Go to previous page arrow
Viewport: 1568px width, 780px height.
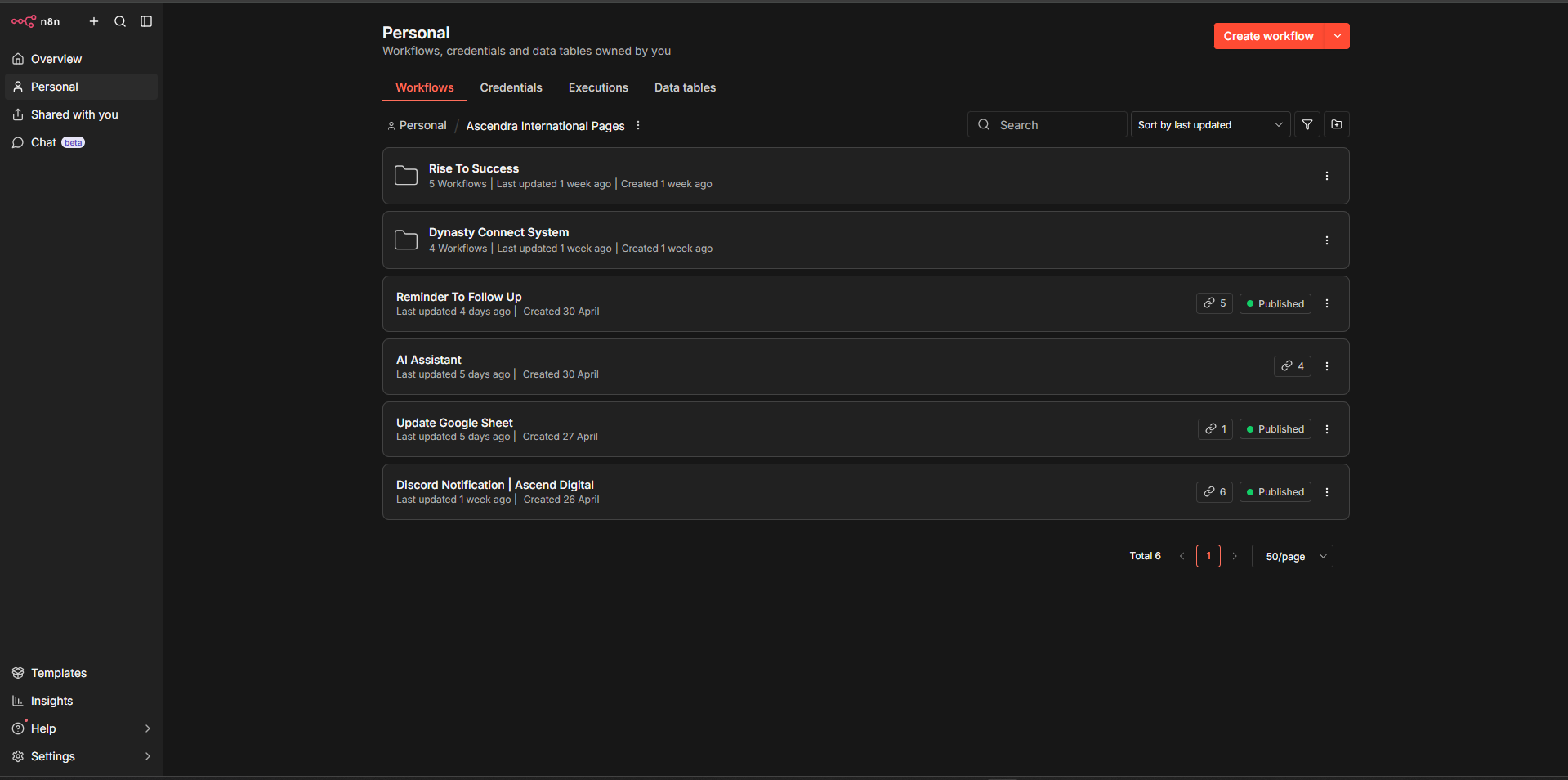pyautogui.click(x=1182, y=556)
